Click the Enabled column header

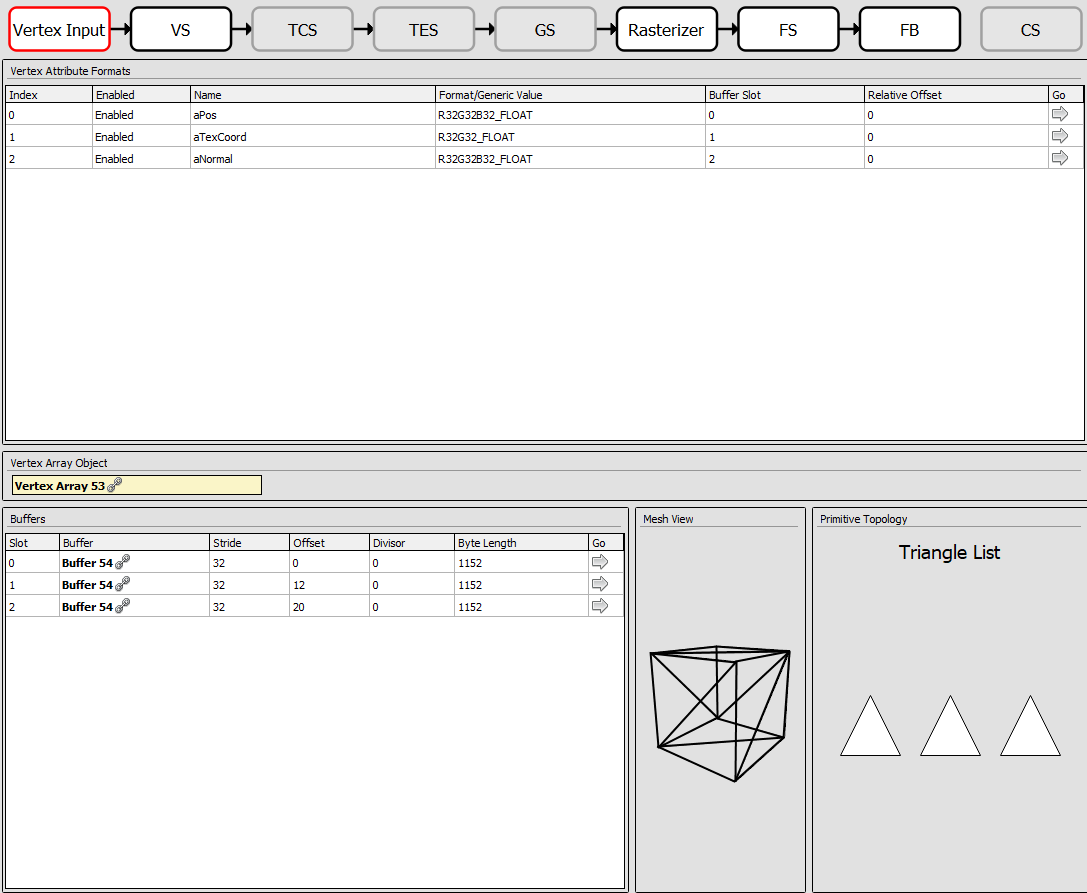click(x=141, y=95)
